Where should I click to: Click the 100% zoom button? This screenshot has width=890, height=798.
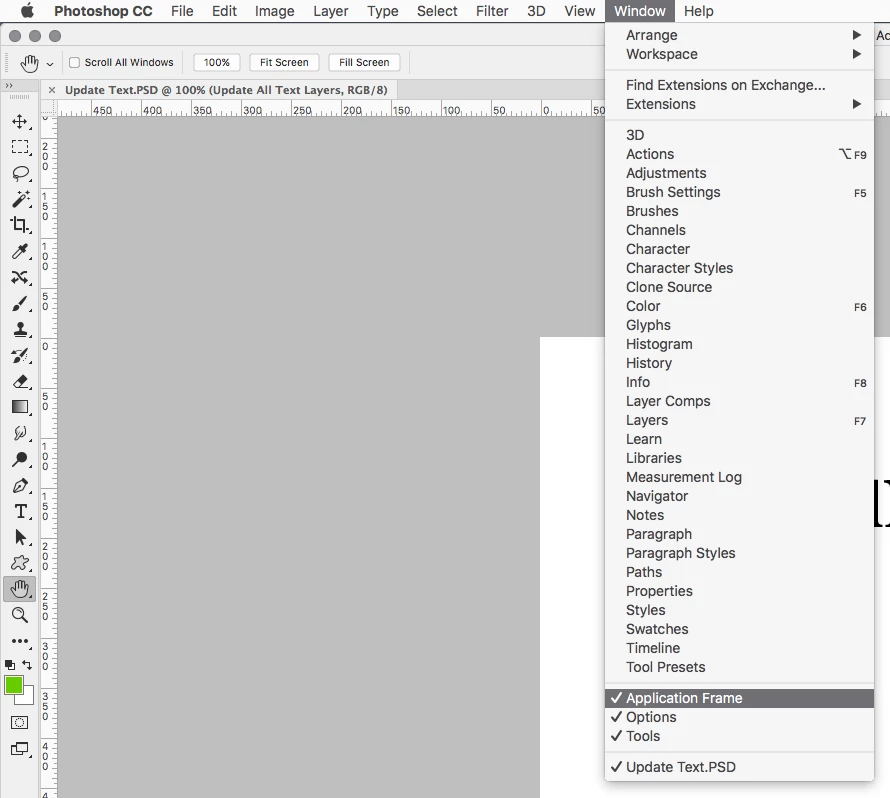click(217, 62)
